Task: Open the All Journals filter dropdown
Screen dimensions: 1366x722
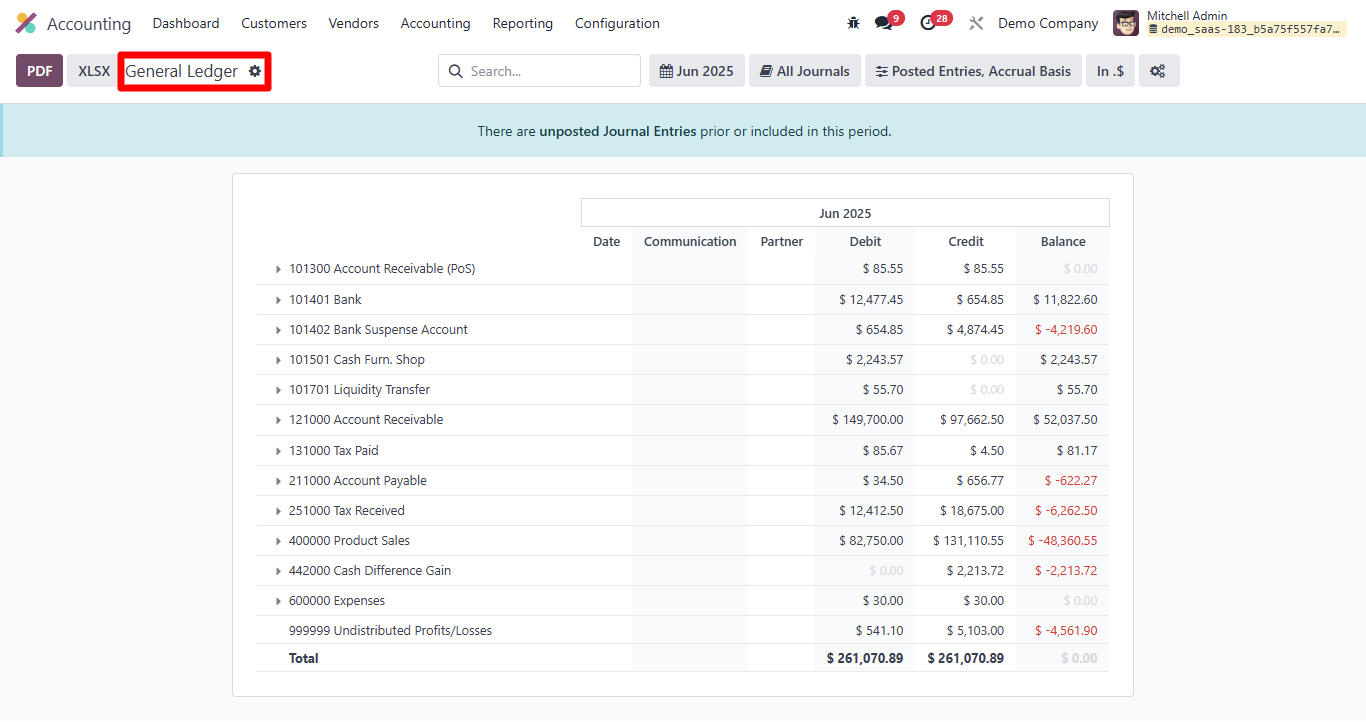Action: [805, 71]
